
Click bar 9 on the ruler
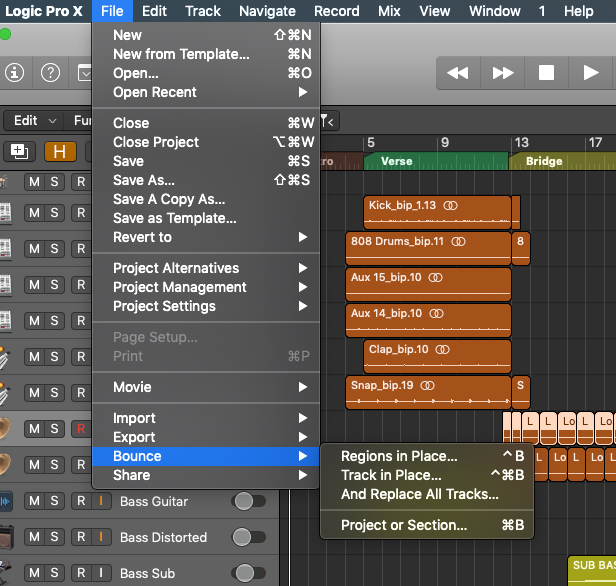pos(445,143)
